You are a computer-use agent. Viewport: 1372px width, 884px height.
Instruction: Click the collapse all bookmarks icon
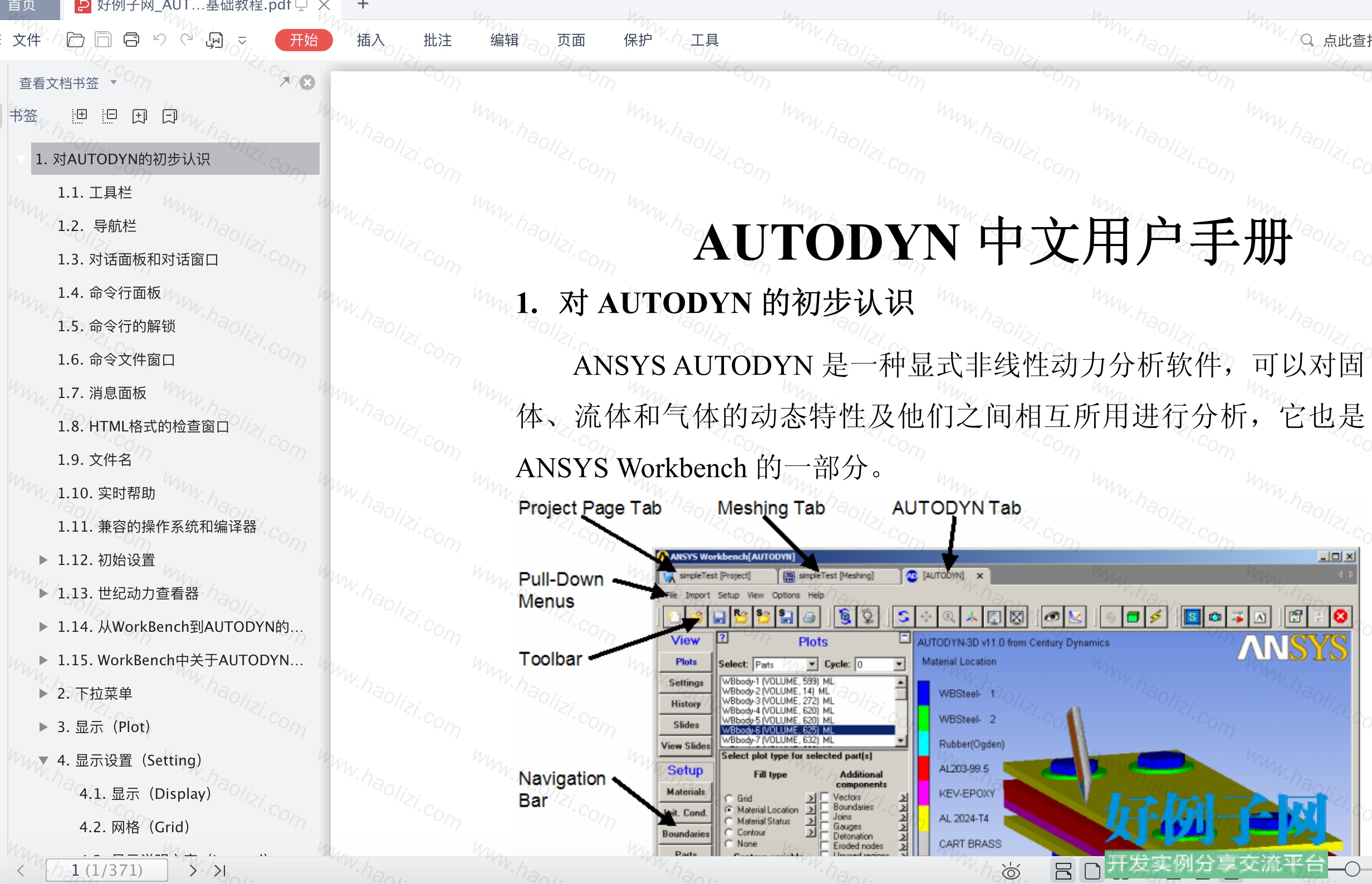pos(109,116)
